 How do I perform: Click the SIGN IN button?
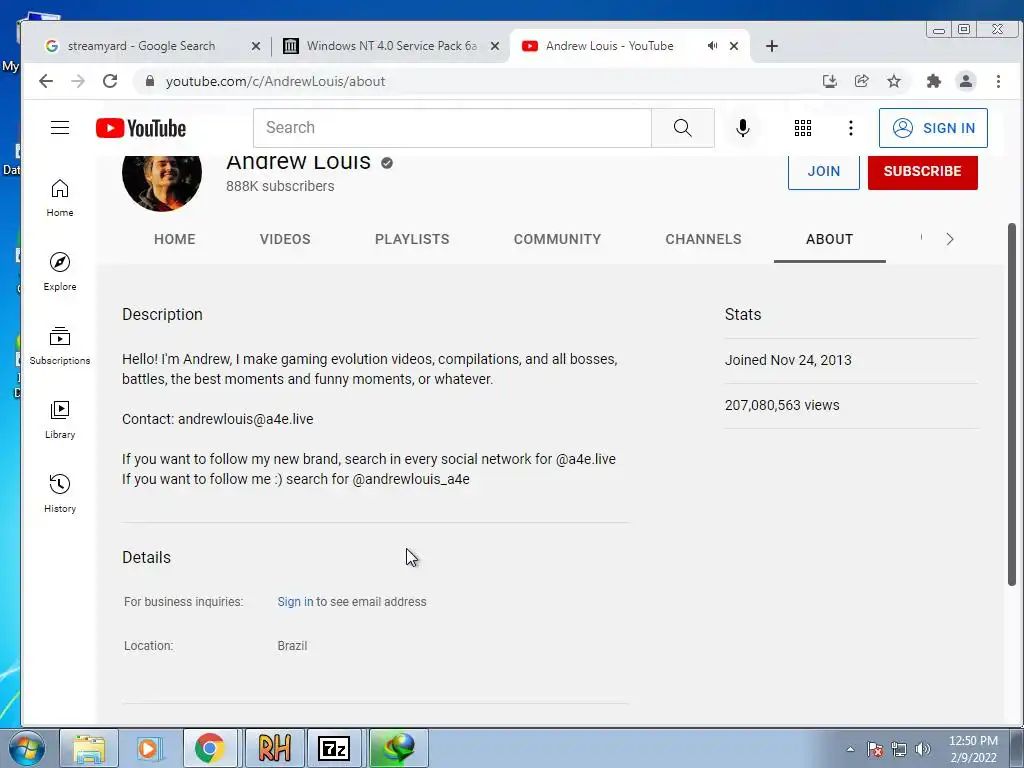933,128
